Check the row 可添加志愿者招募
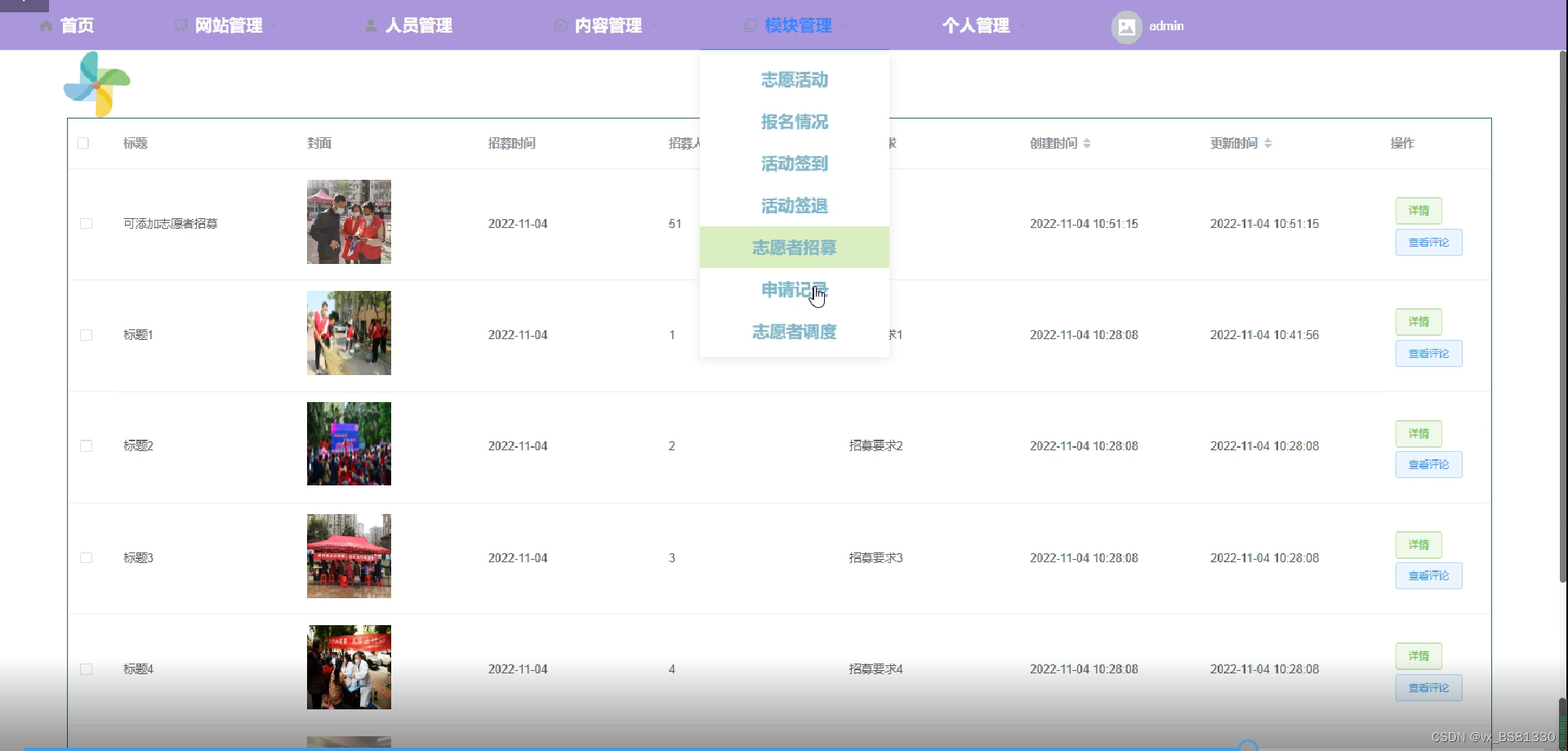Viewport: 1568px width, 751px height. (x=86, y=224)
